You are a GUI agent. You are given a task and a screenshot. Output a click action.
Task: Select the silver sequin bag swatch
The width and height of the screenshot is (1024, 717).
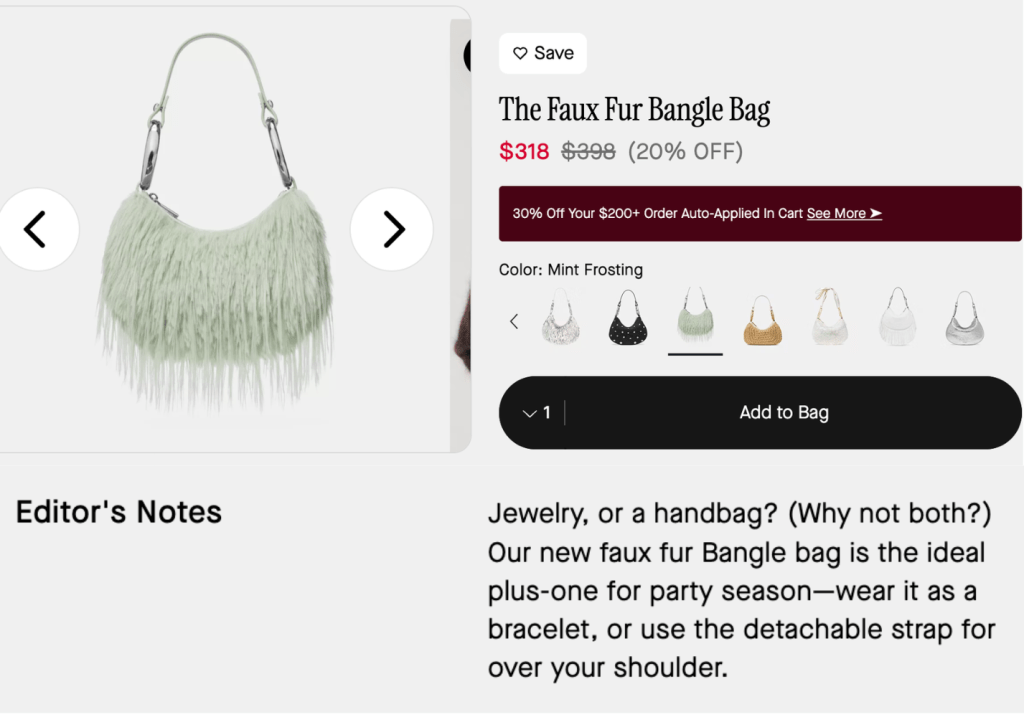pyautogui.click(x=561, y=317)
